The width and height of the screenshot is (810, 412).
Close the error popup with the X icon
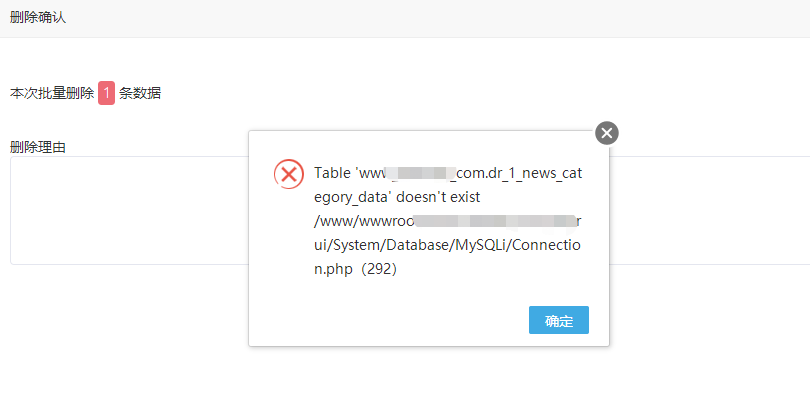pos(606,133)
